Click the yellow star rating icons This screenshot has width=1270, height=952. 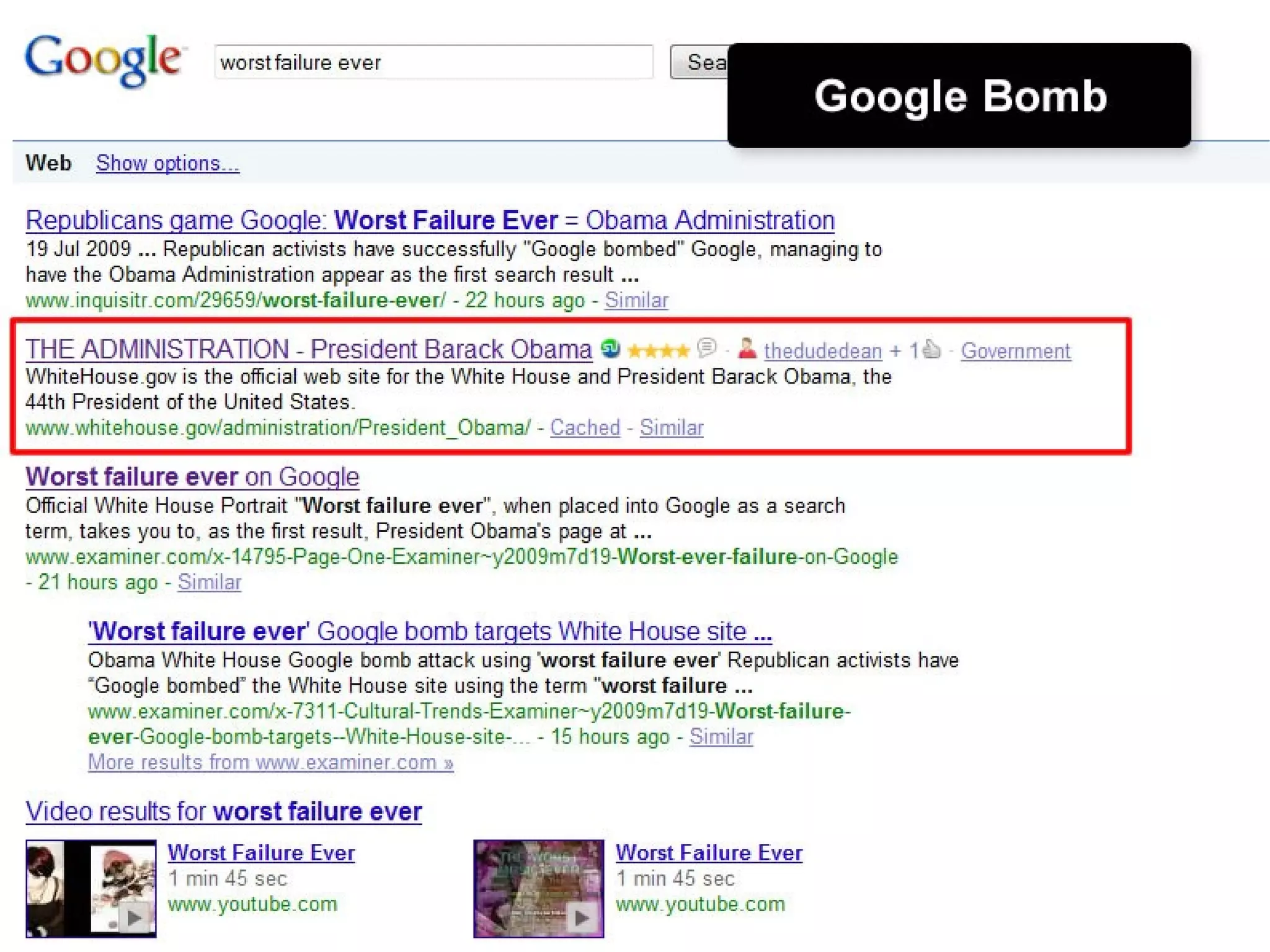658,351
